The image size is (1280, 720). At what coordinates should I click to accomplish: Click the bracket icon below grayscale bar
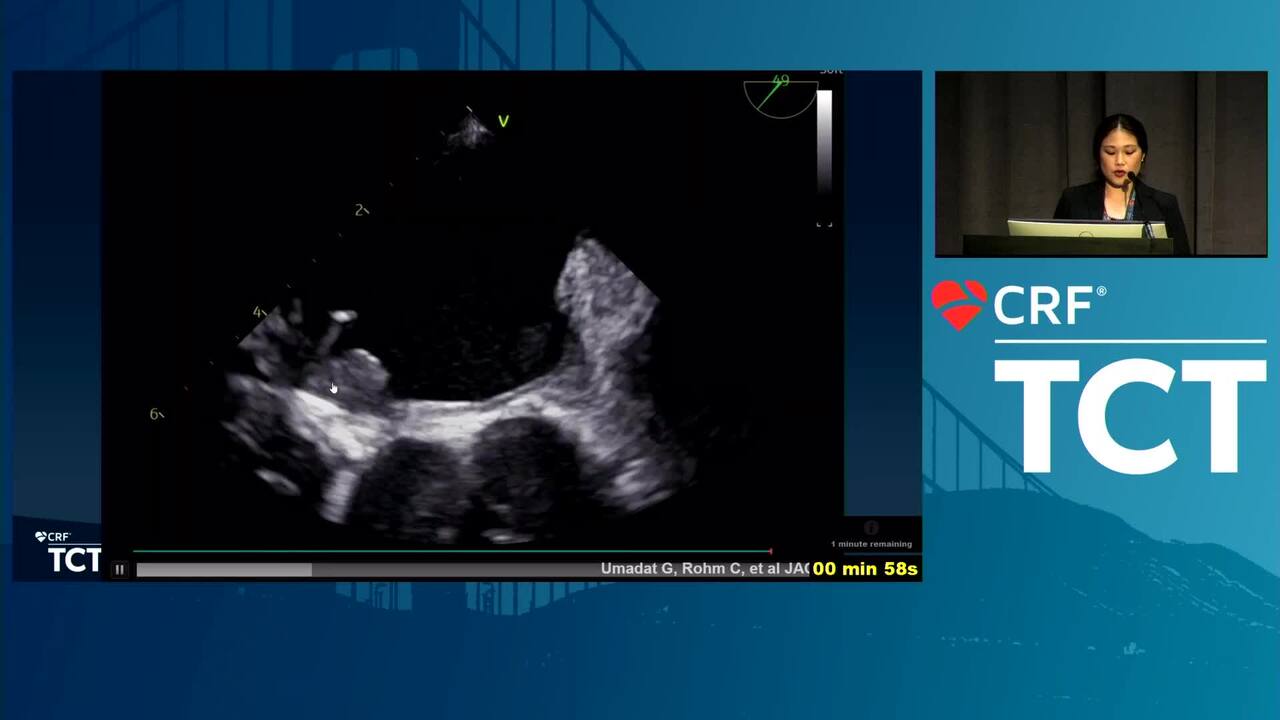click(x=824, y=223)
